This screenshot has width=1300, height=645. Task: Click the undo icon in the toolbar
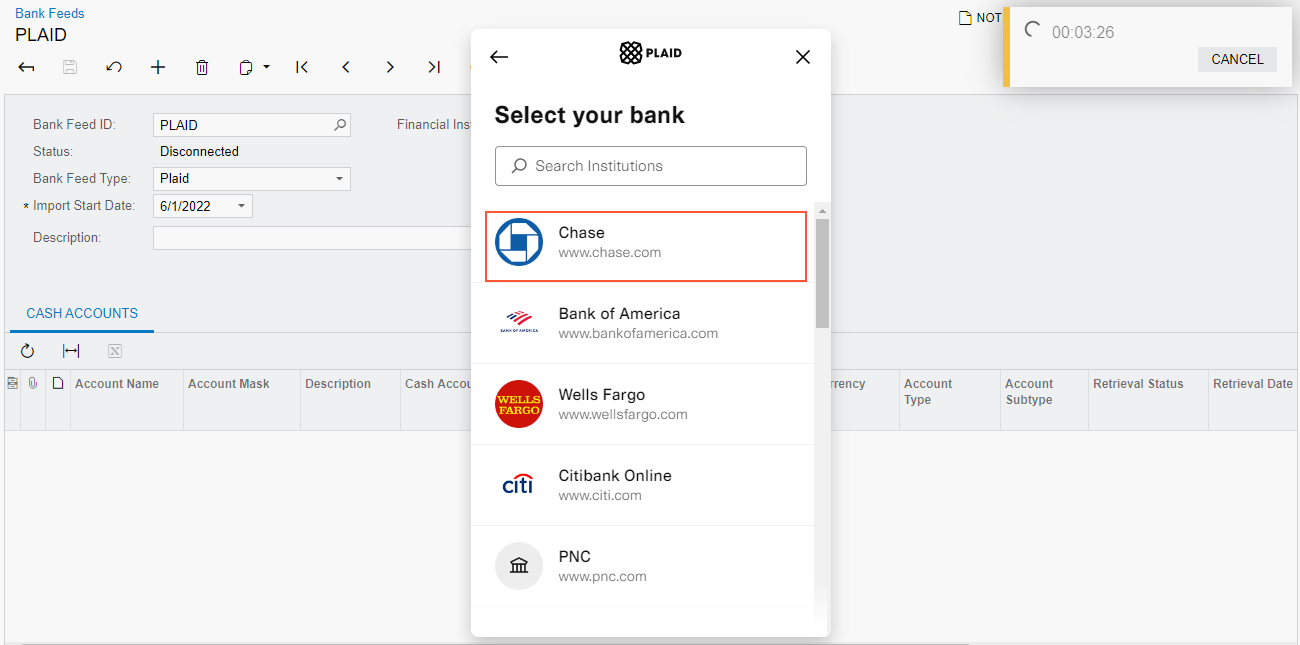[x=114, y=67]
